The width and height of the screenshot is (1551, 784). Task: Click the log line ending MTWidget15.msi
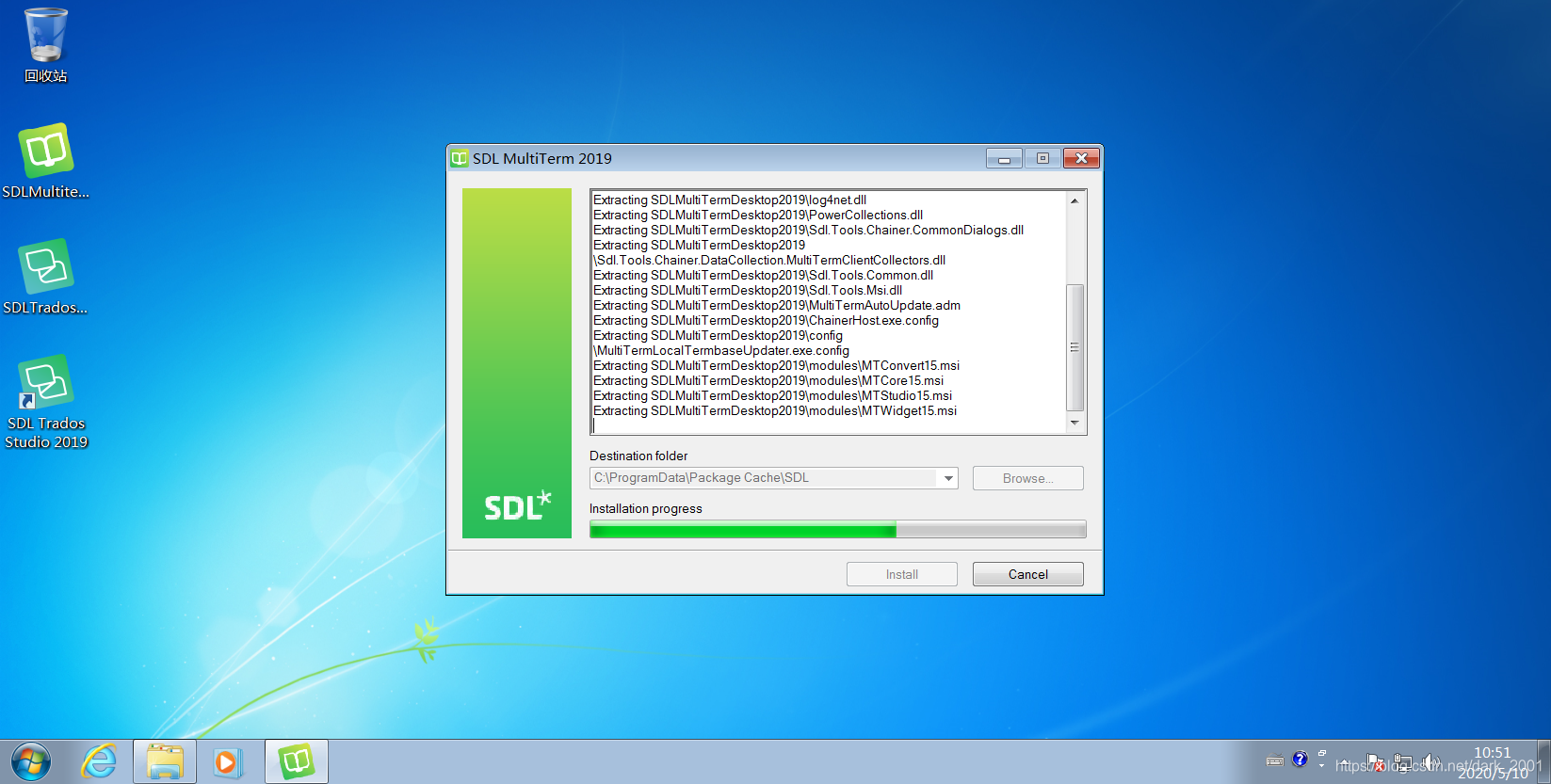tap(775, 410)
